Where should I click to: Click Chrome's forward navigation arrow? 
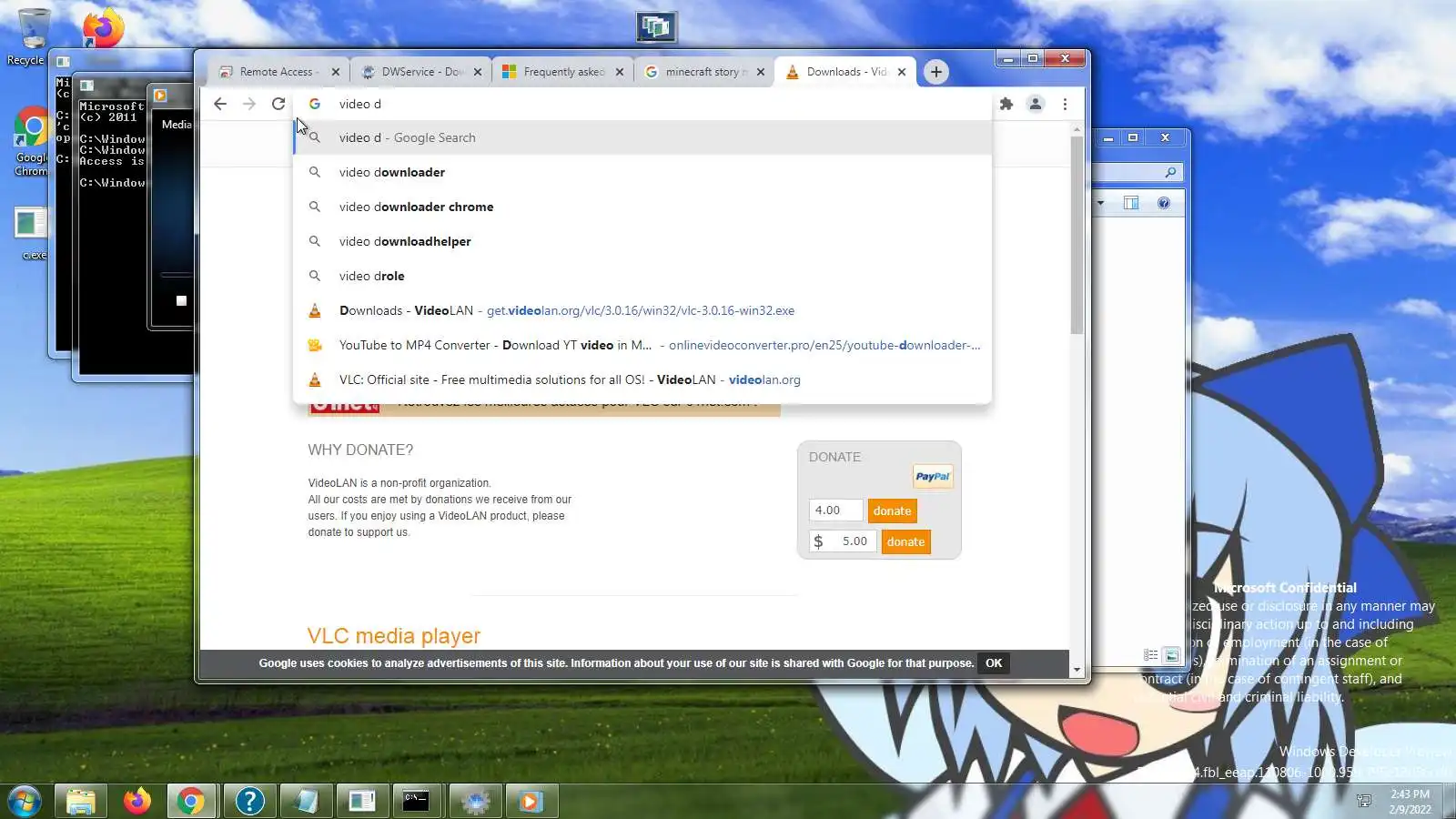click(x=249, y=104)
